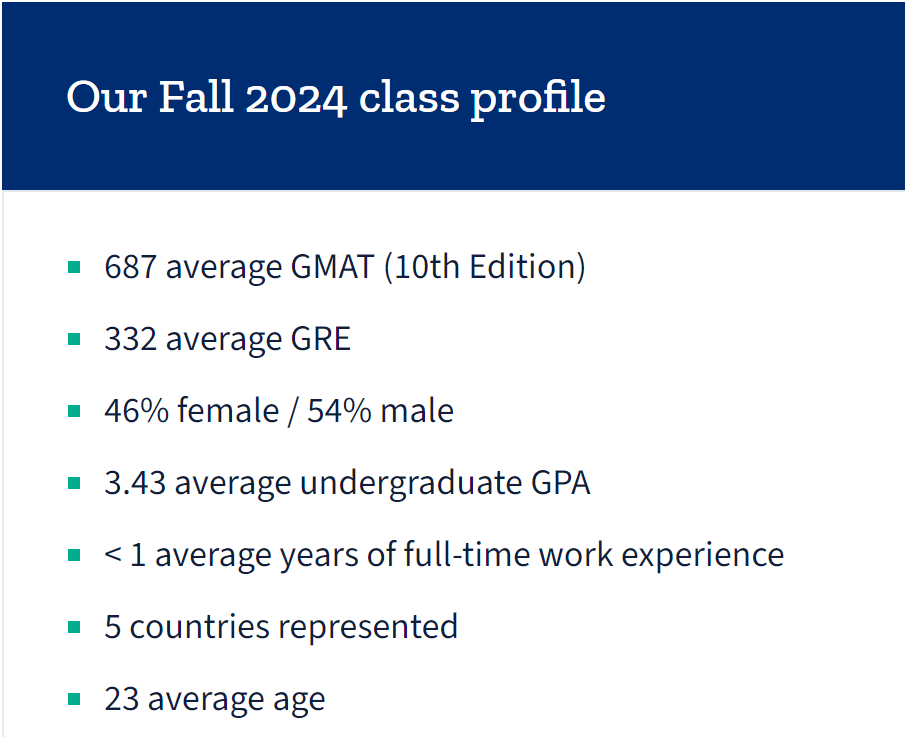Viewport: 905px width, 737px height.
Task: Click the '54% male' portion of the text
Action: [x=380, y=411]
